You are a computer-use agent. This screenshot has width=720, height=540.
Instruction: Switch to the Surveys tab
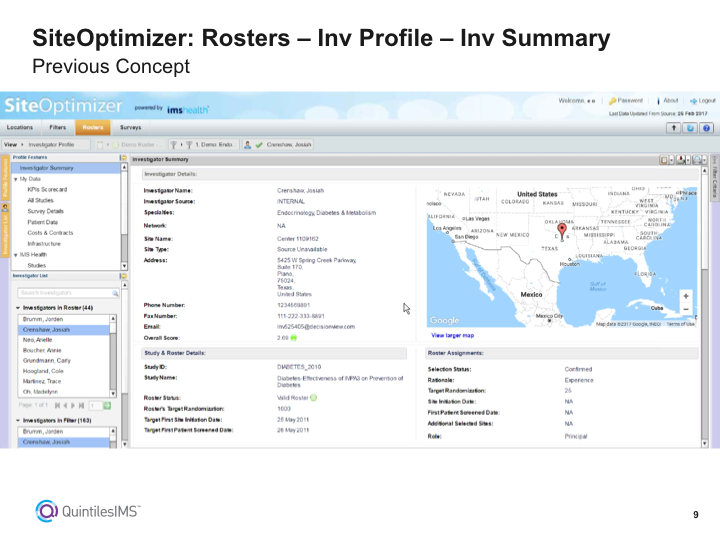click(130, 127)
